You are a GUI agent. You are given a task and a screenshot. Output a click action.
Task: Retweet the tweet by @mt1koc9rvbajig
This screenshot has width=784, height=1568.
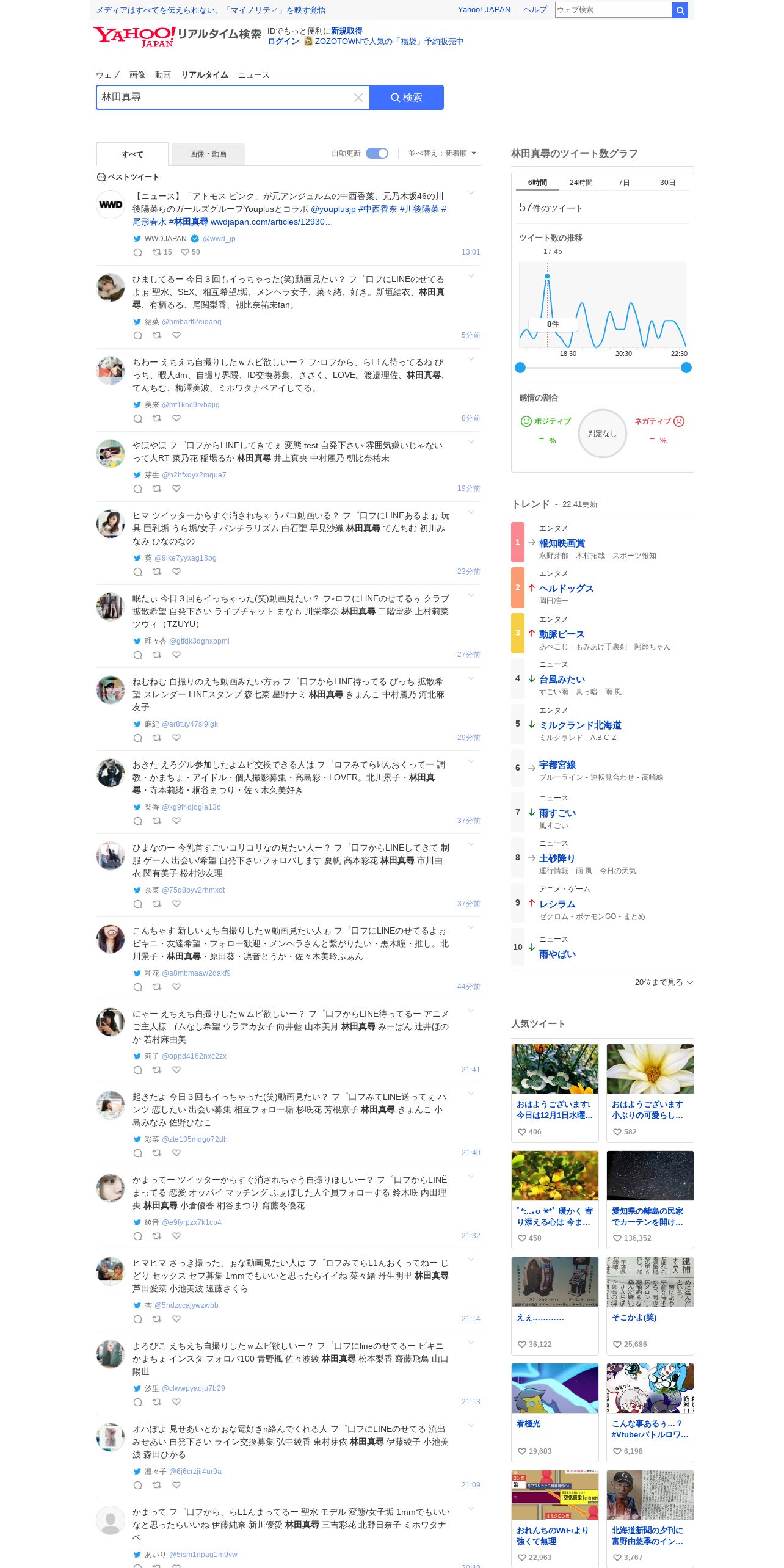click(x=157, y=418)
